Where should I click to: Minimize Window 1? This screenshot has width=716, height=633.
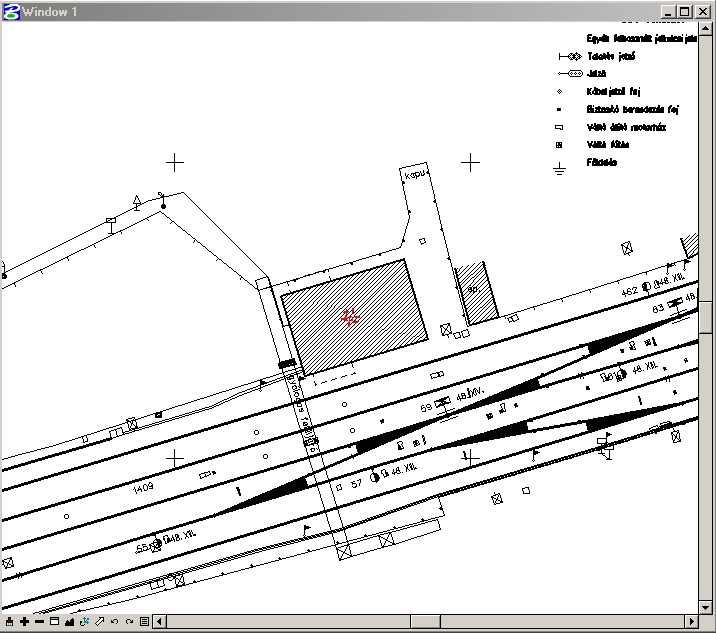click(669, 12)
